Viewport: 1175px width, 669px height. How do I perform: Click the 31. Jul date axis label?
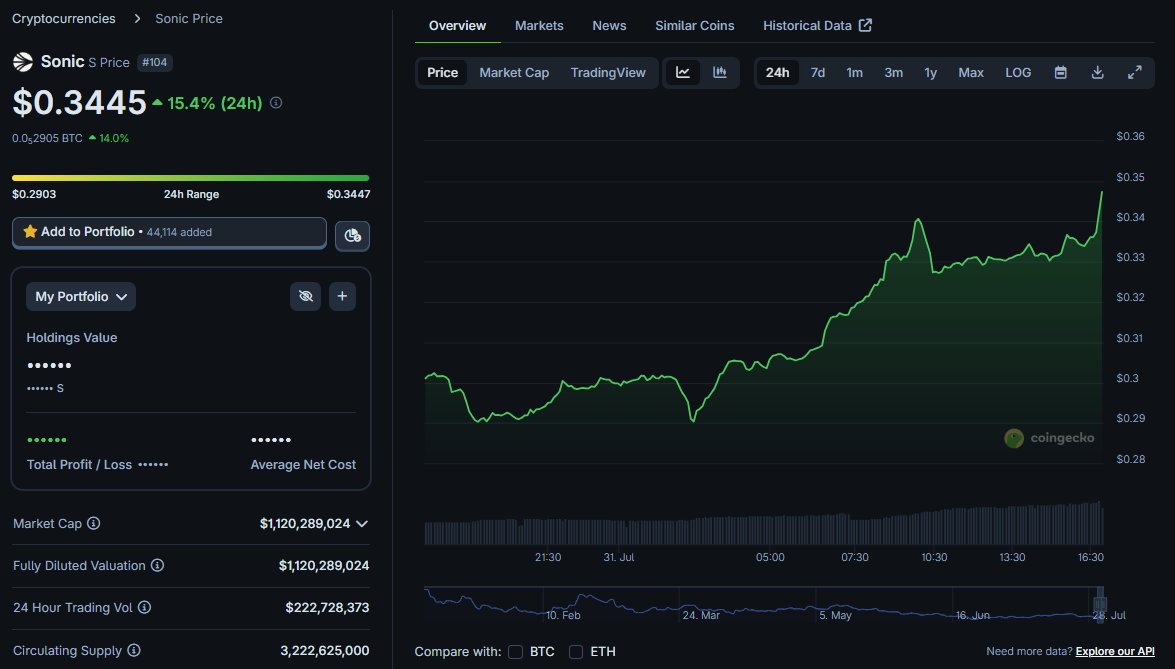(619, 557)
